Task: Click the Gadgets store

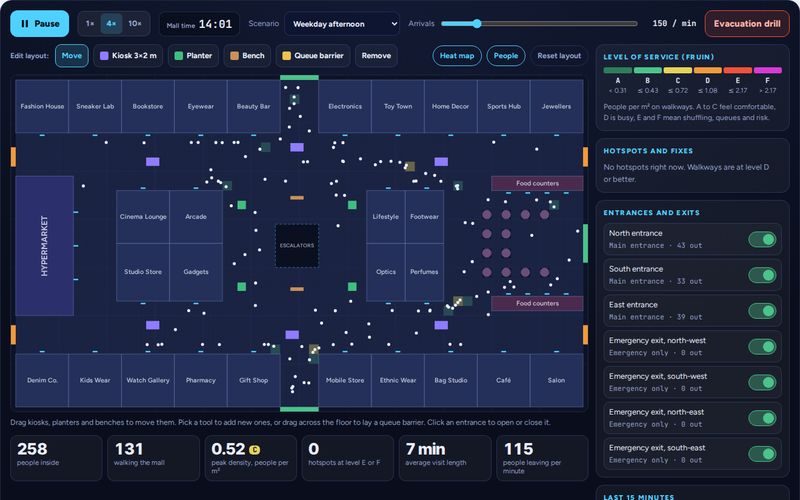Action: [196, 272]
